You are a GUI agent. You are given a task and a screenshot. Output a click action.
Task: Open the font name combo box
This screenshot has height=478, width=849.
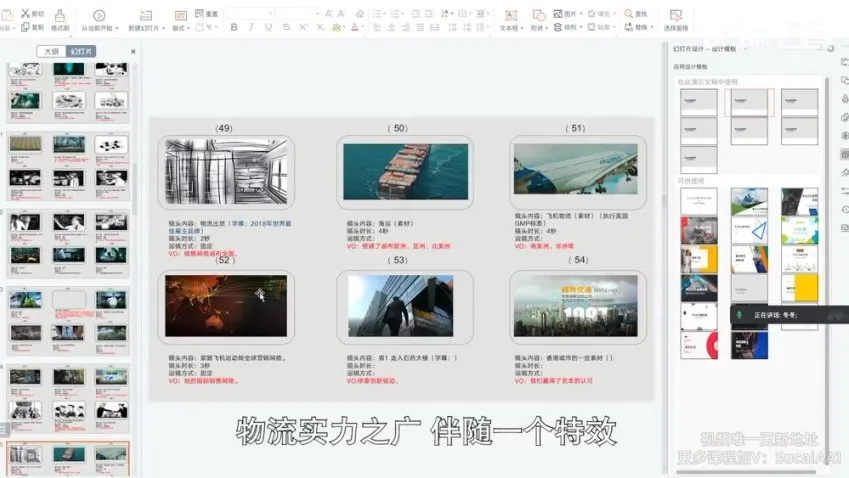pos(248,14)
